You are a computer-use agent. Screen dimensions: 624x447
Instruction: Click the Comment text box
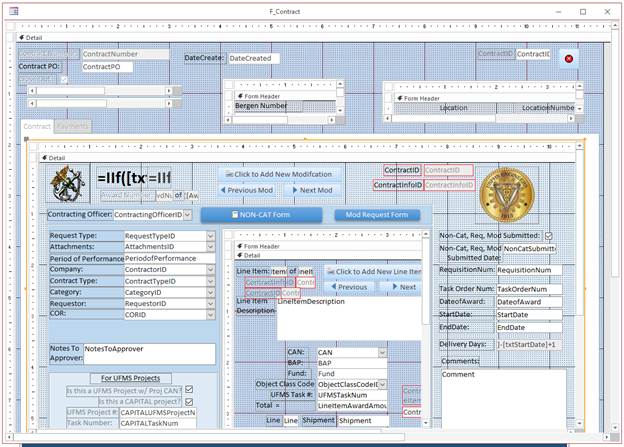pos(504,399)
